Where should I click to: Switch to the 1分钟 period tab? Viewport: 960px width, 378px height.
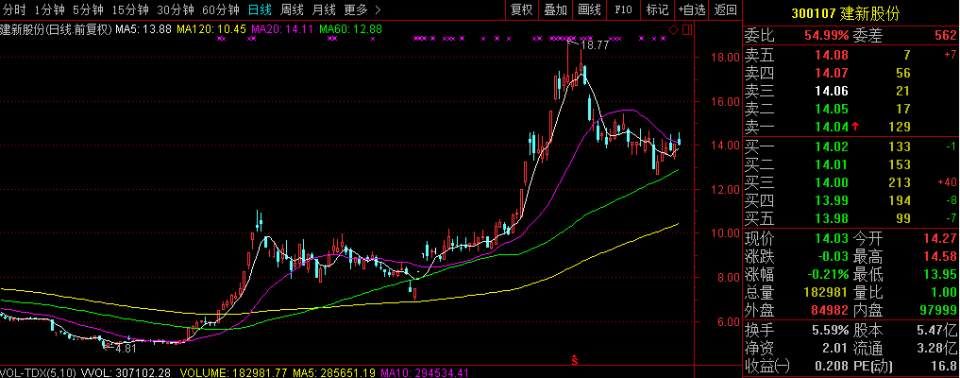point(50,10)
